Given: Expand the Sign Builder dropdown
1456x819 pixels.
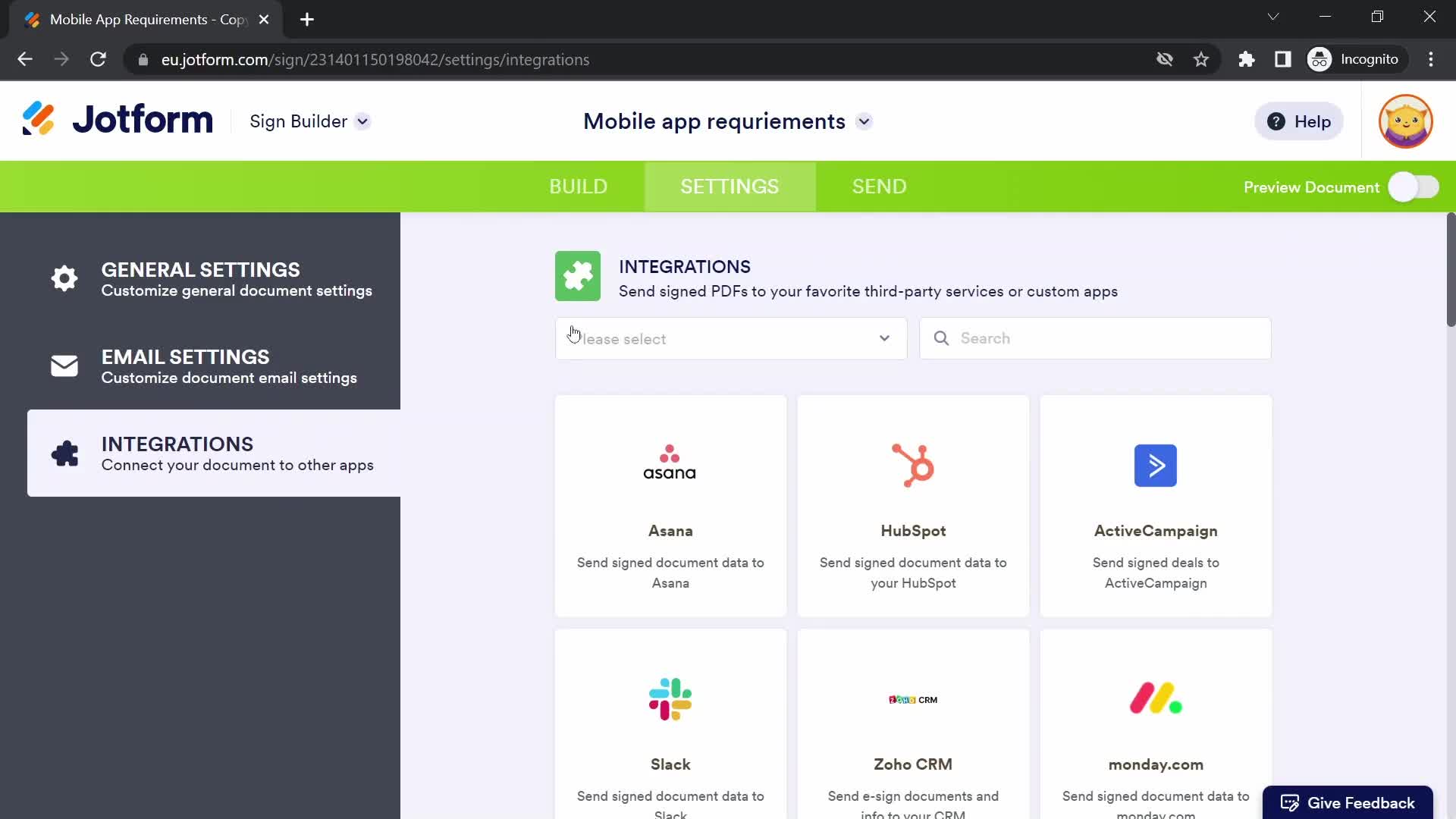Looking at the screenshot, I should coord(362,121).
